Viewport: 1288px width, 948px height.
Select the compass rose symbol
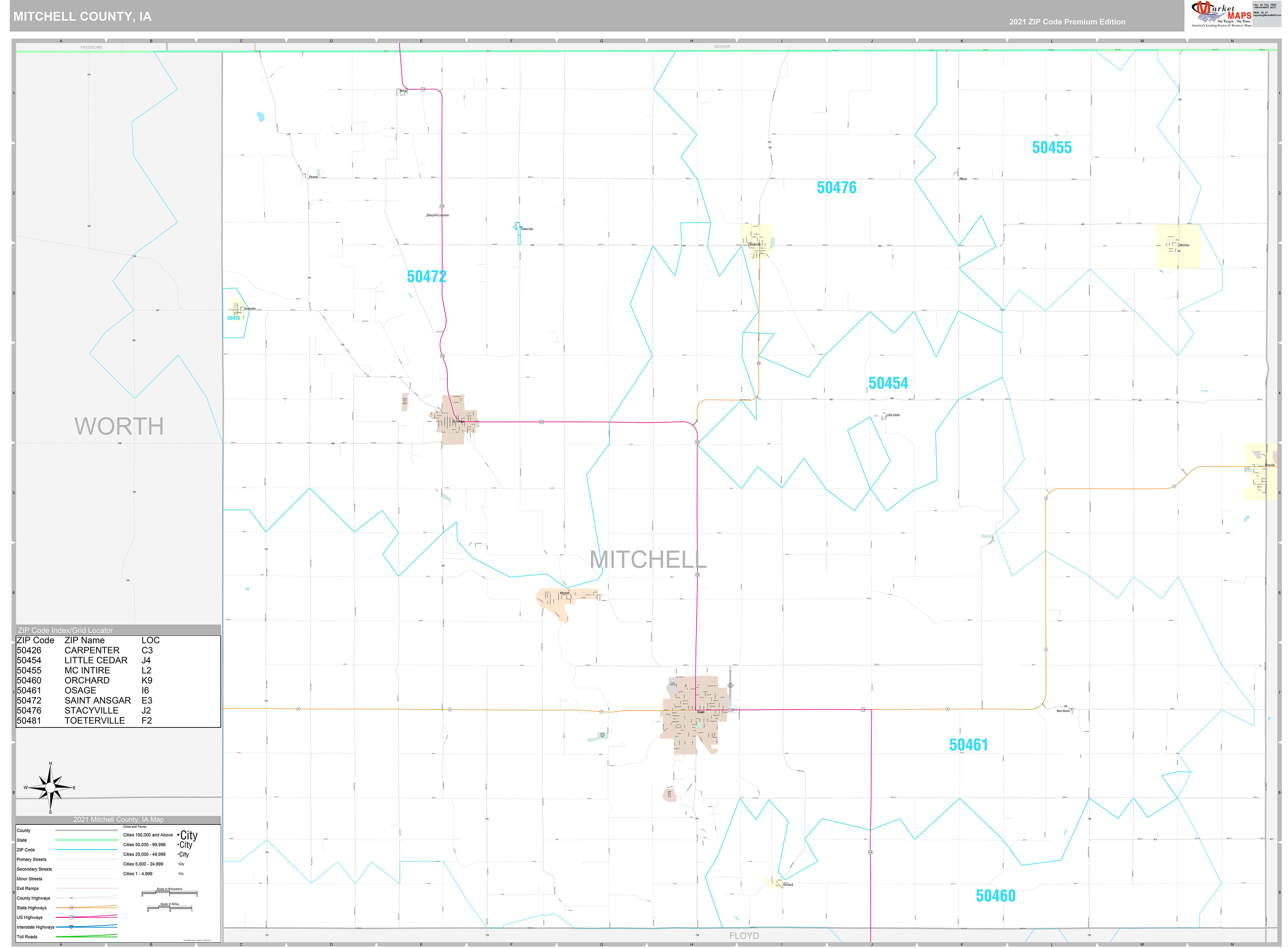(50, 788)
